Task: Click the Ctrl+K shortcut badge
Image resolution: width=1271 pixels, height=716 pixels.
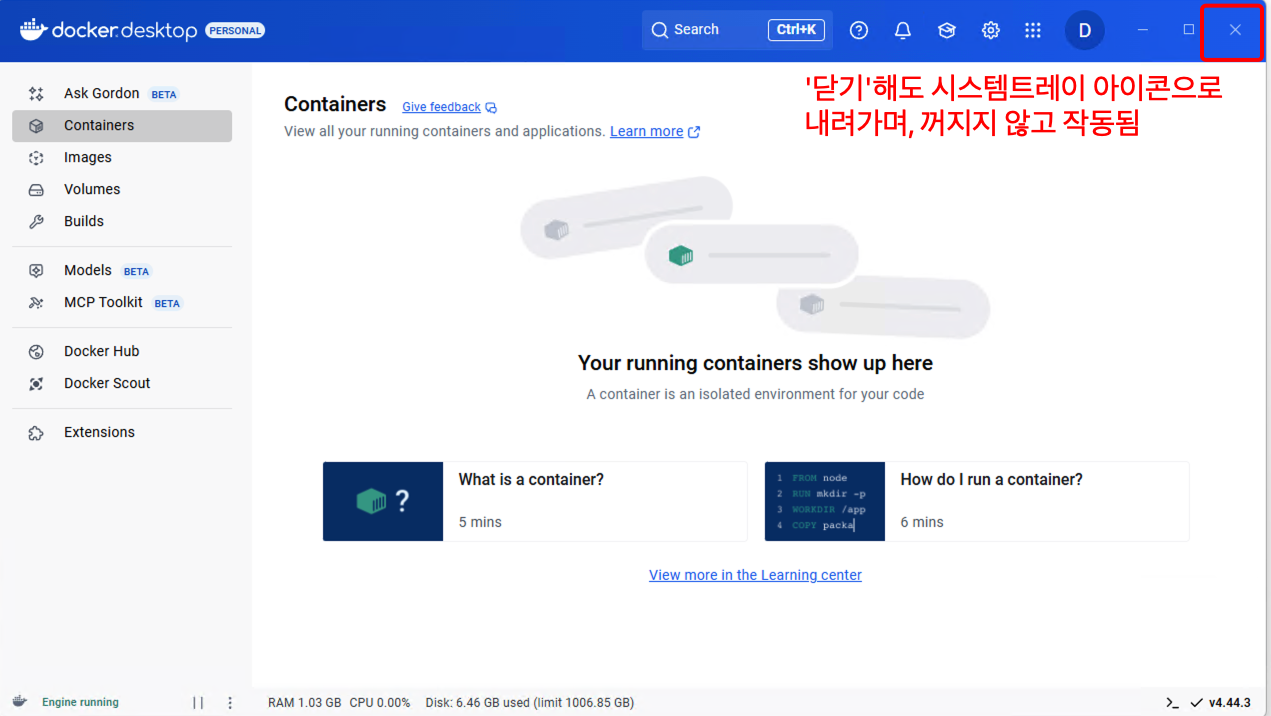Action: (796, 30)
